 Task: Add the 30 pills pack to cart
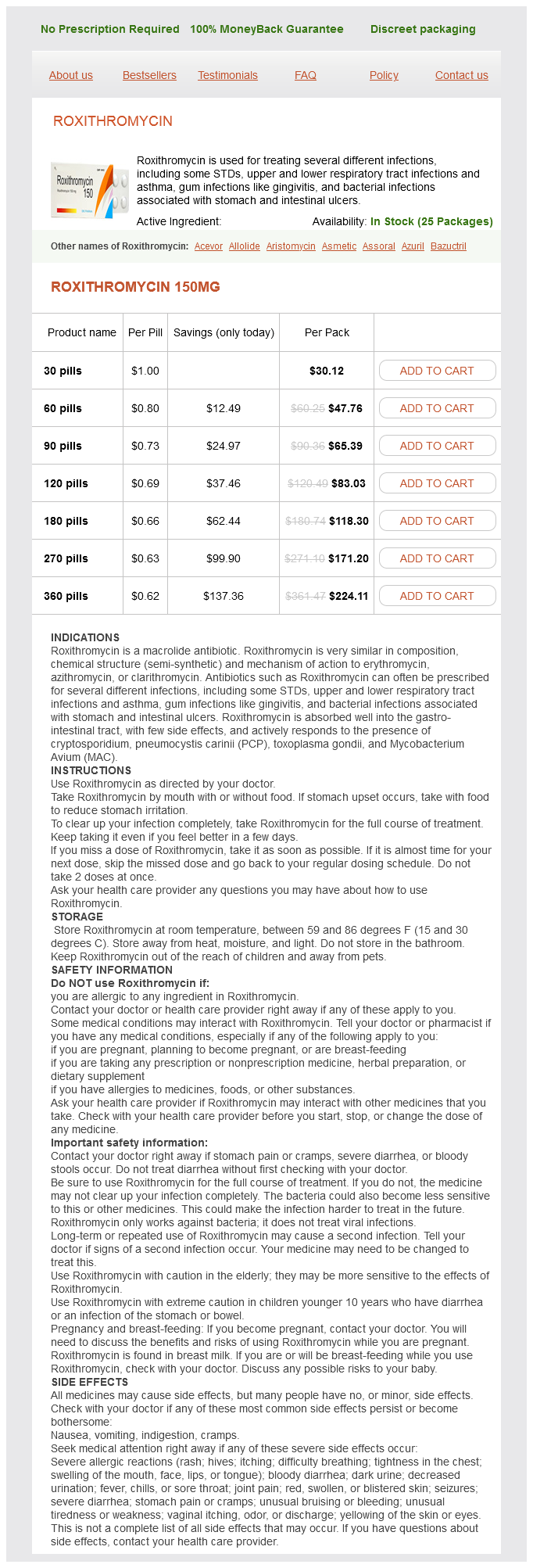(437, 371)
